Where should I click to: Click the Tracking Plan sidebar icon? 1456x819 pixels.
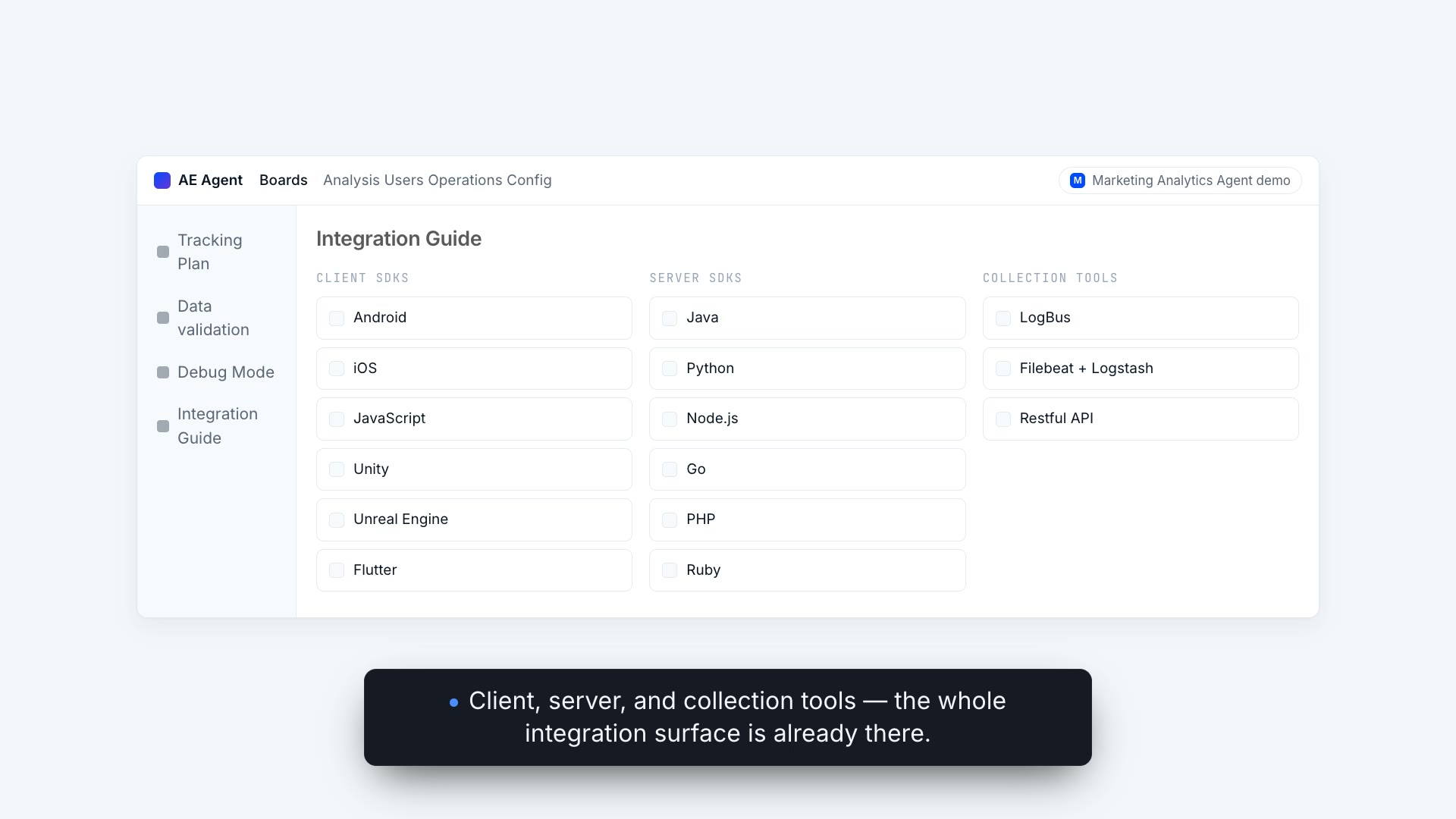pyautogui.click(x=163, y=252)
